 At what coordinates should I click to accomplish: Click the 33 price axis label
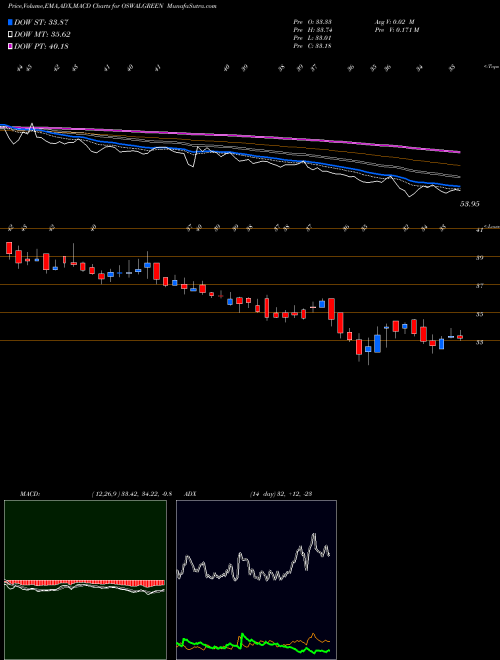(x=479, y=343)
